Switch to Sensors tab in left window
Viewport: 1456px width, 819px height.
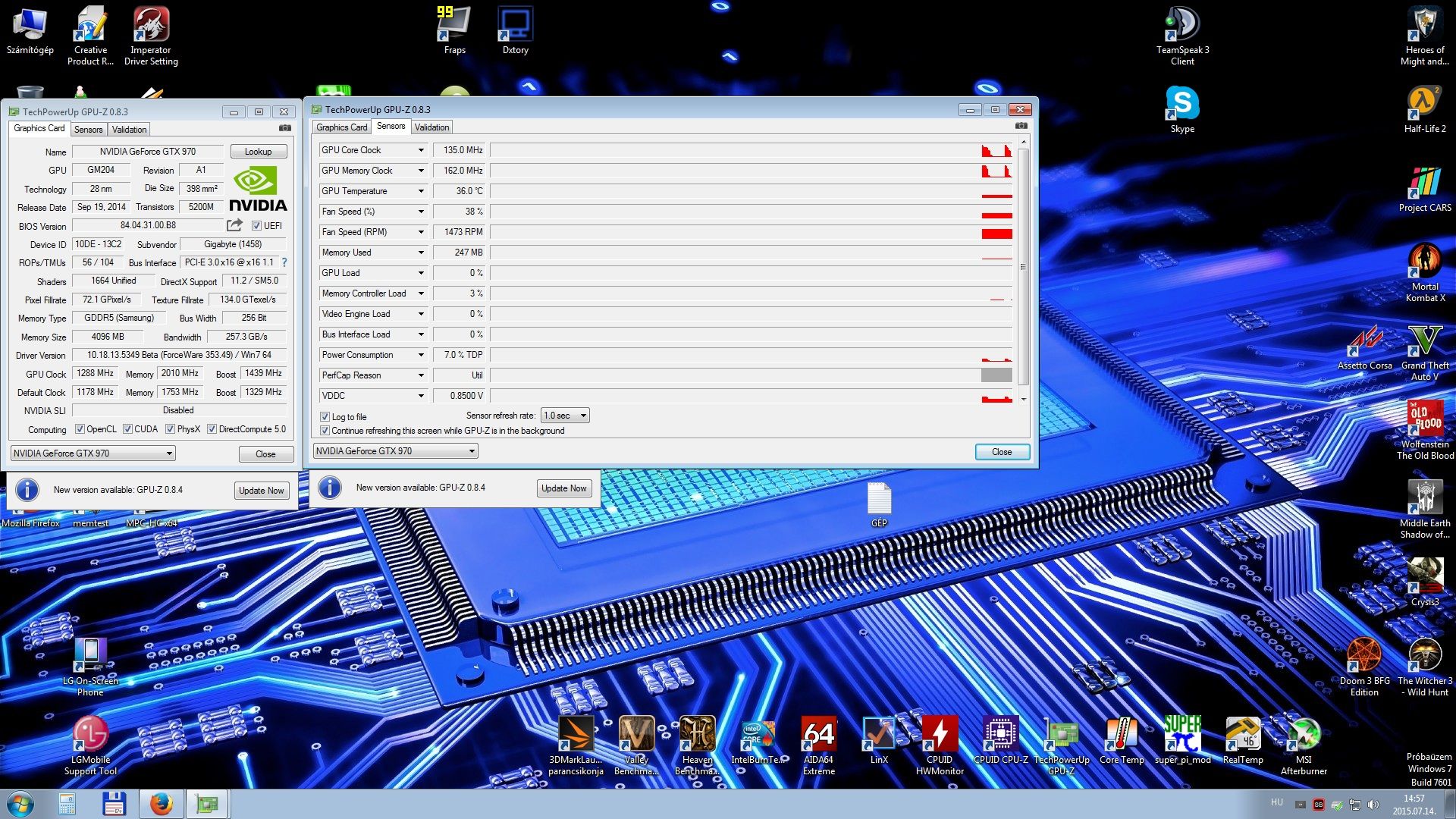pos(88,130)
